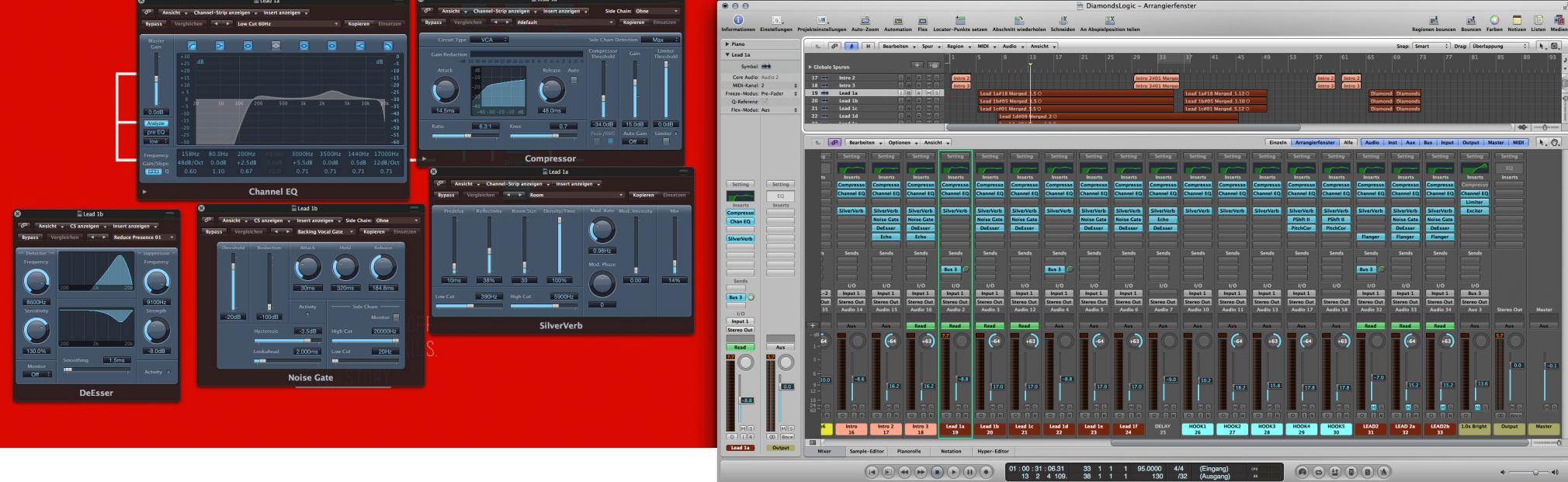Open the Informationen inspector icon
Screen dimensions: 1568x482
737,20
